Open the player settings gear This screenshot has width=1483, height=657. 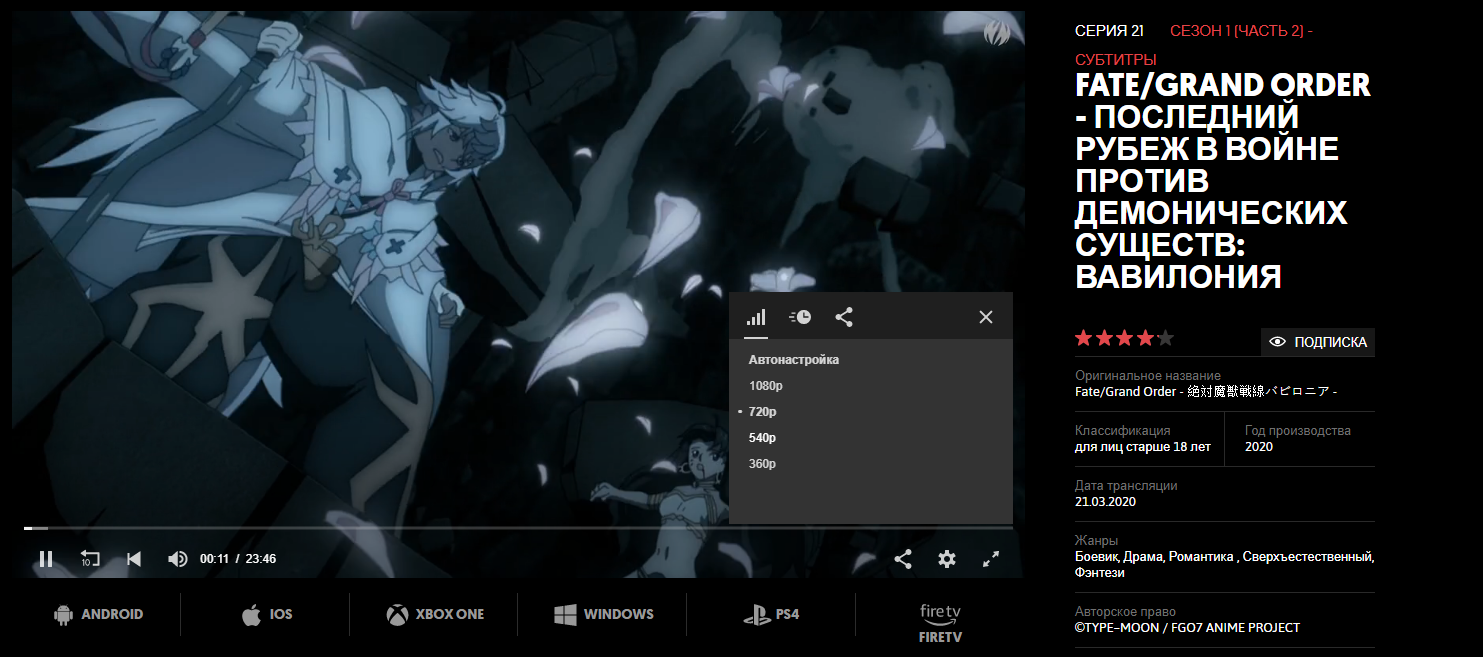click(947, 559)
